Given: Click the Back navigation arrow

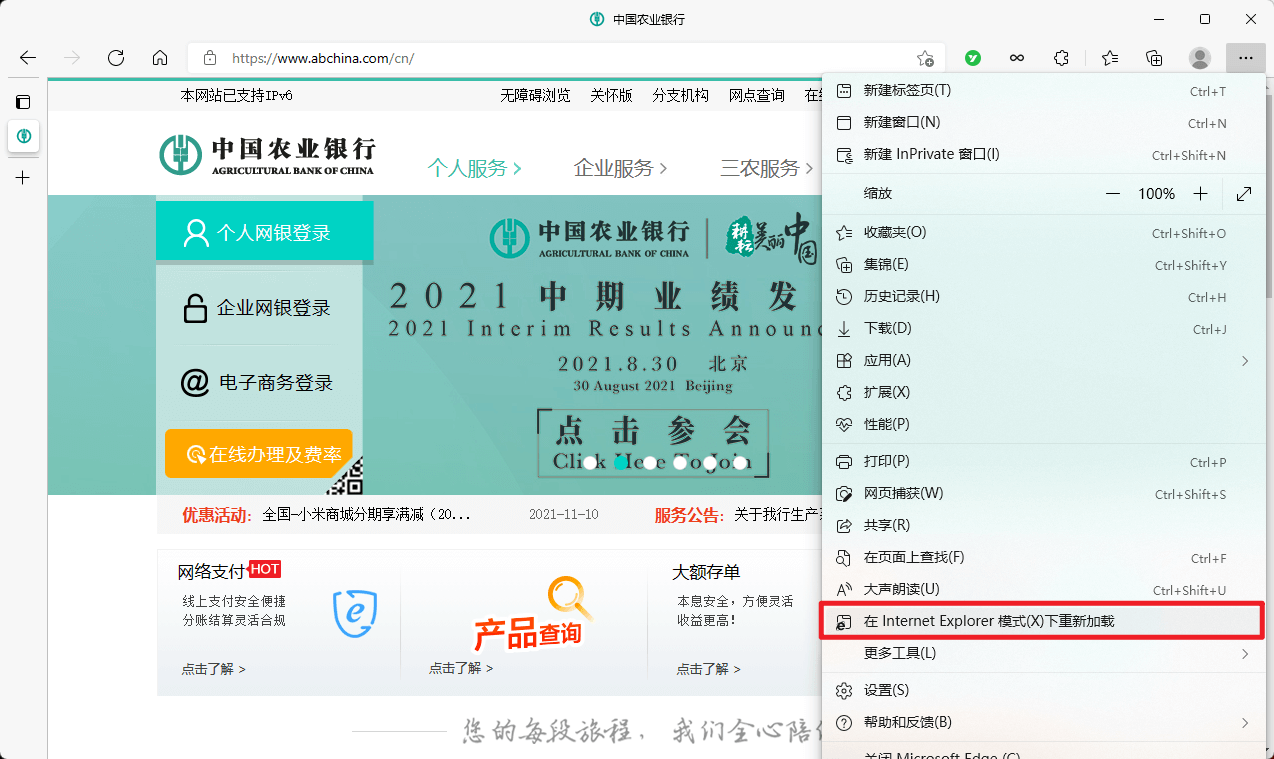Looking at the screenshot, I should pyautogui.click(x=26, y=58).
